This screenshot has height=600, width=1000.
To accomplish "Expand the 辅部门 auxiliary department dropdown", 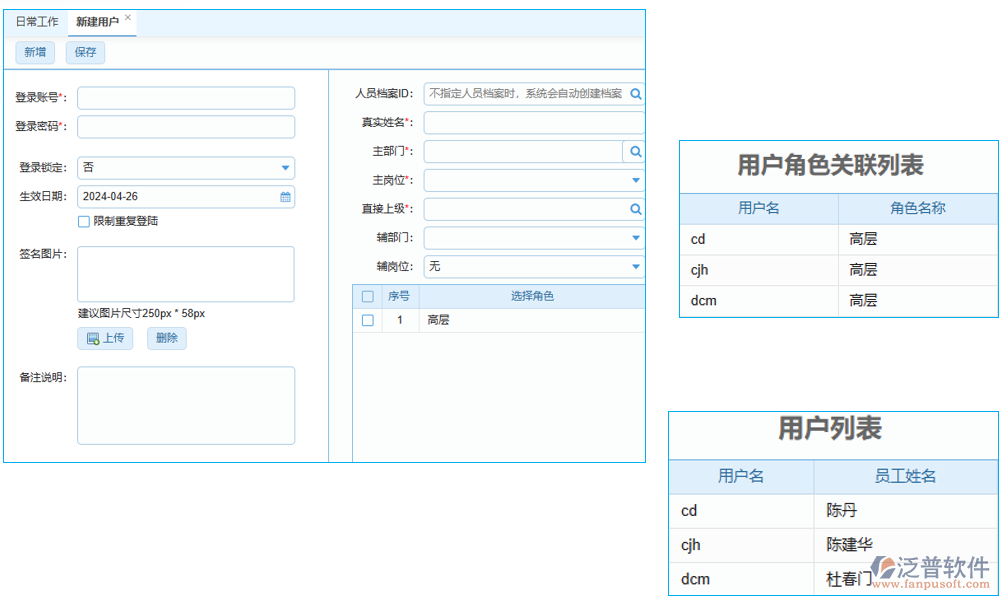I will click(x=634, y=238).
